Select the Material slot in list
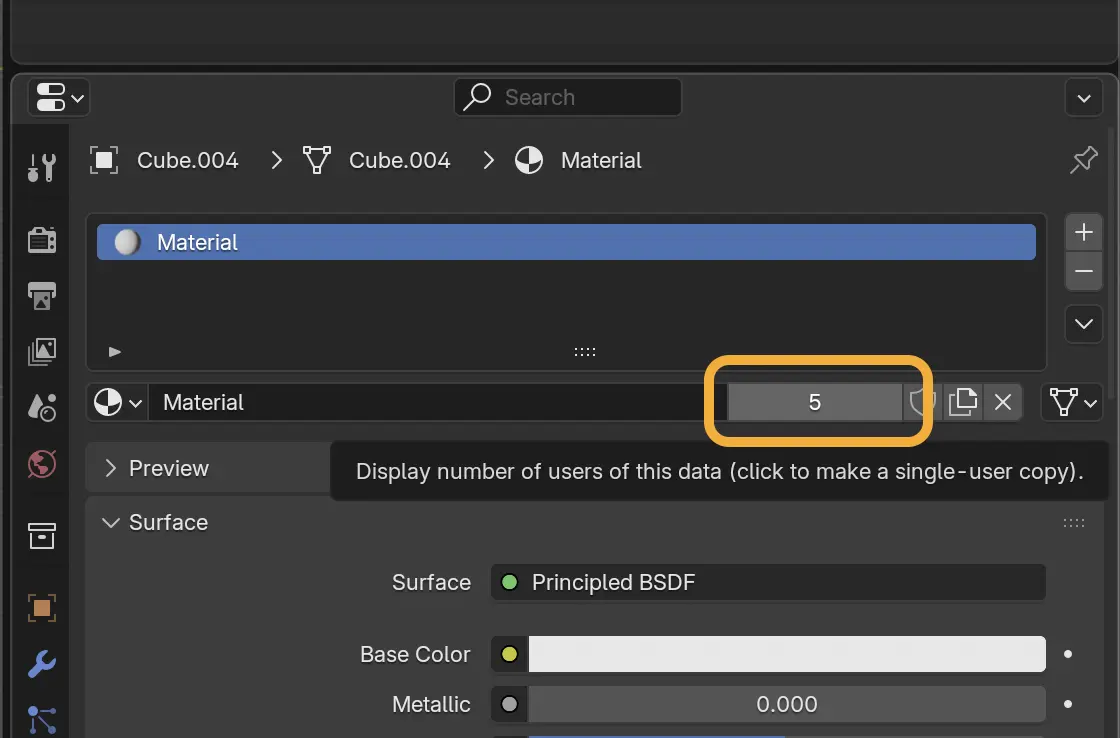 pos(566,242)
